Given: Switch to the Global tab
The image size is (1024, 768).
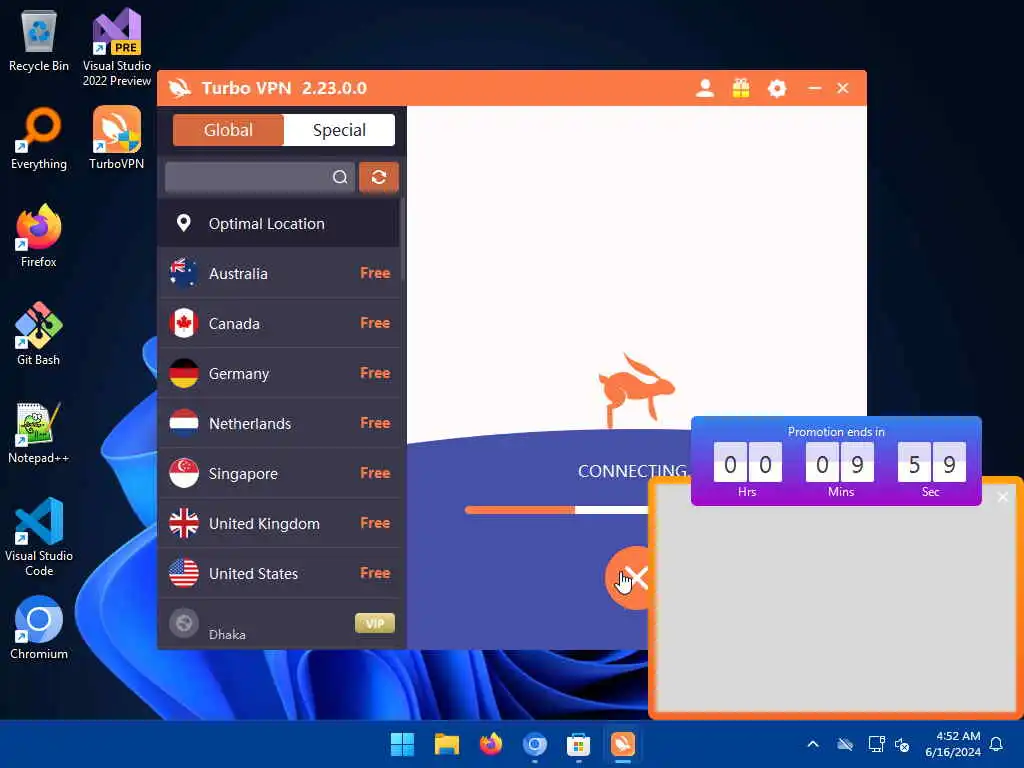Looking at the screenshot, I should point(228,130).
